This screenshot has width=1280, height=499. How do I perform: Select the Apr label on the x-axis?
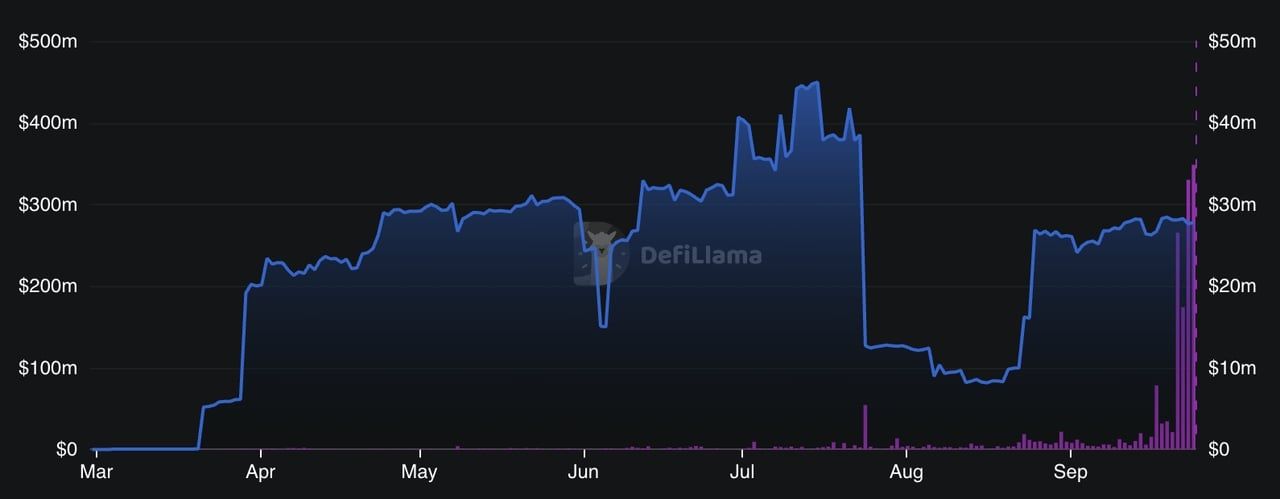[x=261, y=469]
